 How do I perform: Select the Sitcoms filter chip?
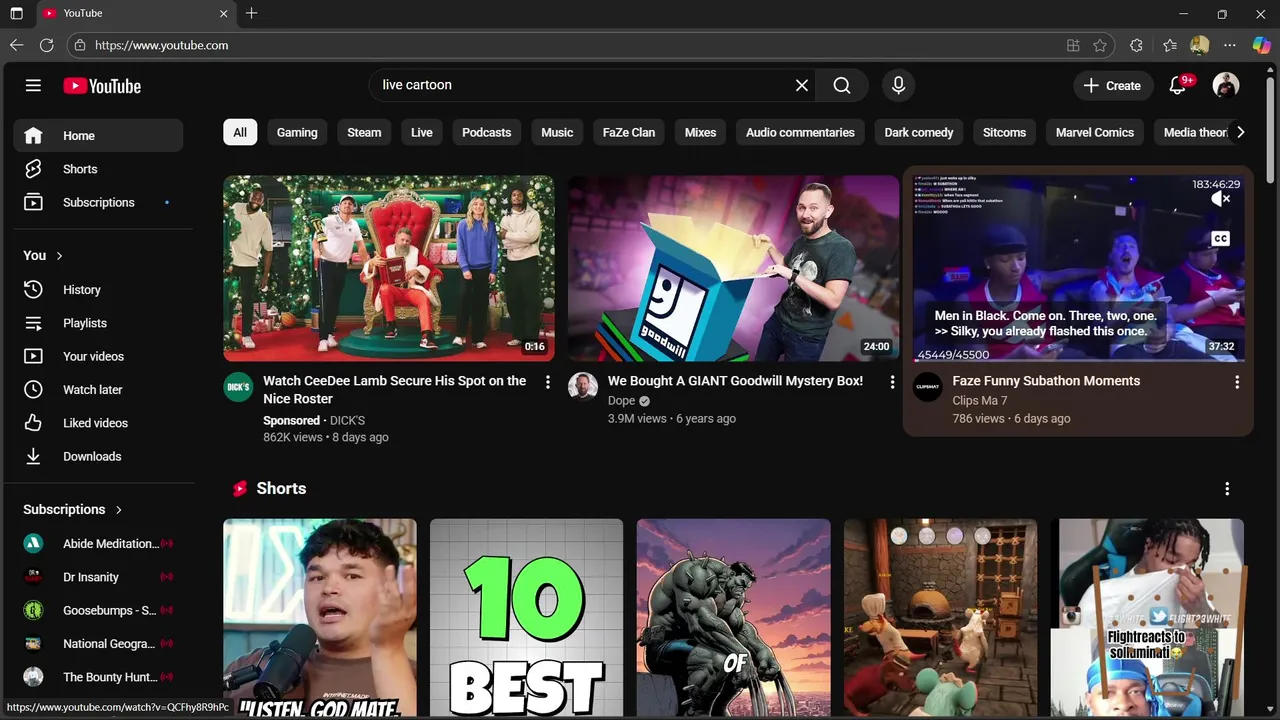pyautogui.click(x=1004, y=132)
